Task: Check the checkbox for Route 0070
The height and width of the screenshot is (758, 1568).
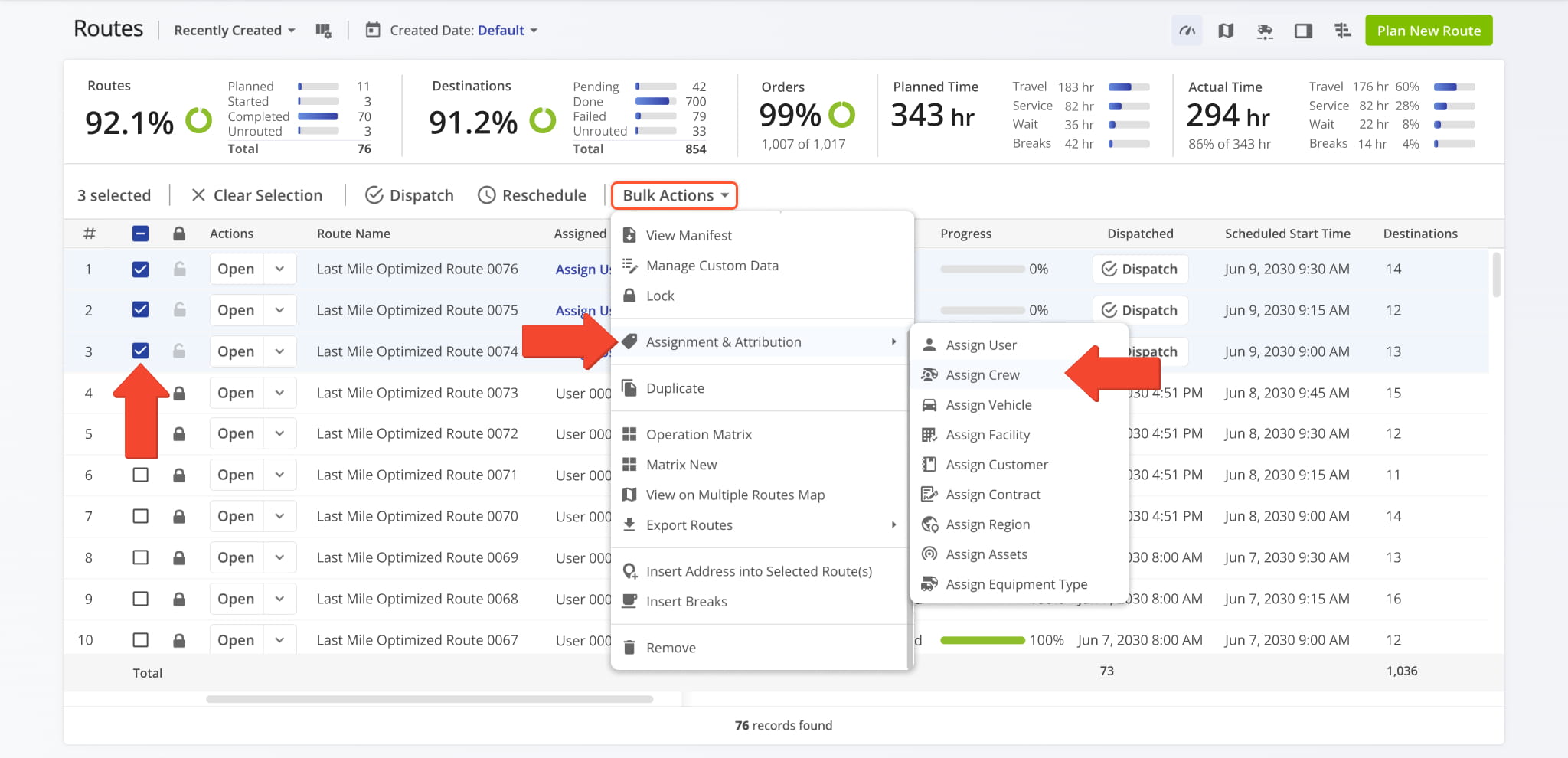Action: (140, 516)
